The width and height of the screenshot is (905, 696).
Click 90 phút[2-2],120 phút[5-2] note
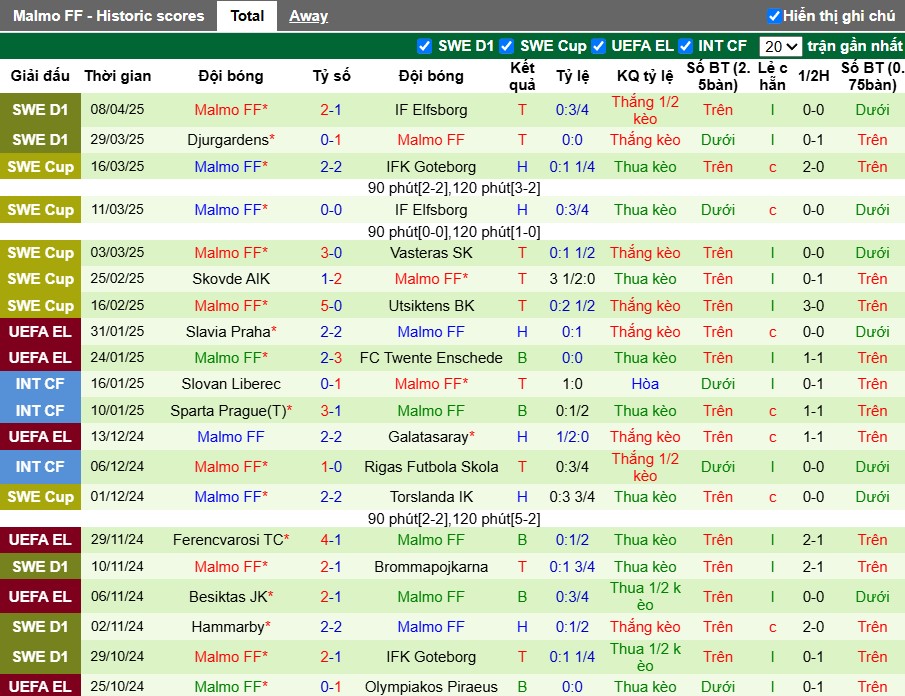click(x=454, y=519)
